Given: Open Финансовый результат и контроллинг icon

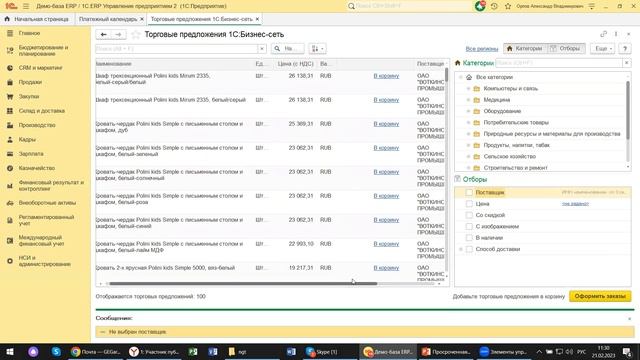Looking at the screenshot, I should click(x=10, y=186).
